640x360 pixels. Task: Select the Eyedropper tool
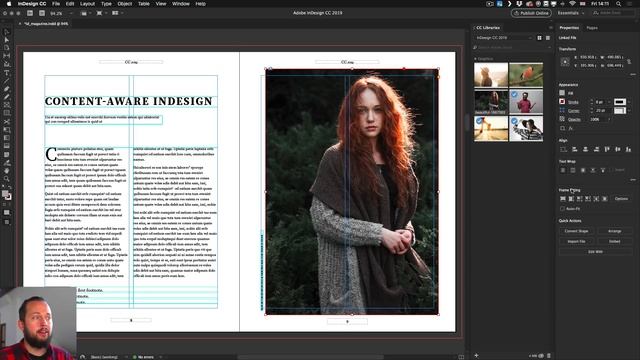(x=7, y=162)
